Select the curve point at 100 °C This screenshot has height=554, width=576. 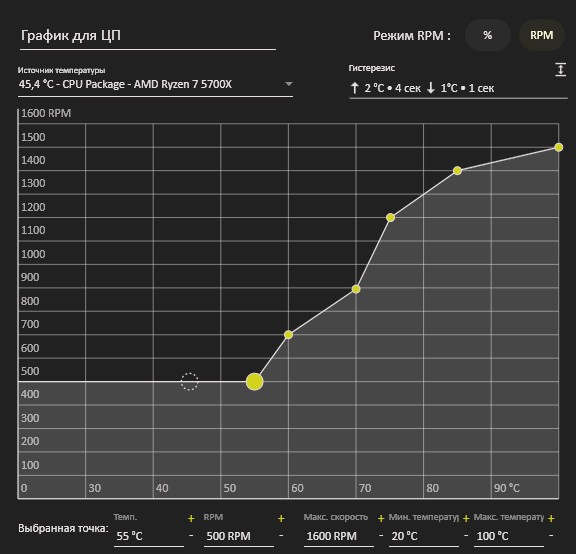(558, 147)
